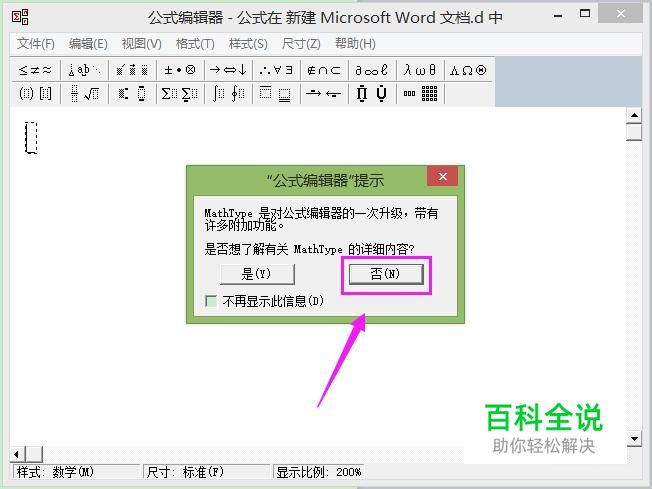Open the operator symbols palette (±•⊗)
Image resolution: width=652 pixels, height=489 pixels.
180,70
